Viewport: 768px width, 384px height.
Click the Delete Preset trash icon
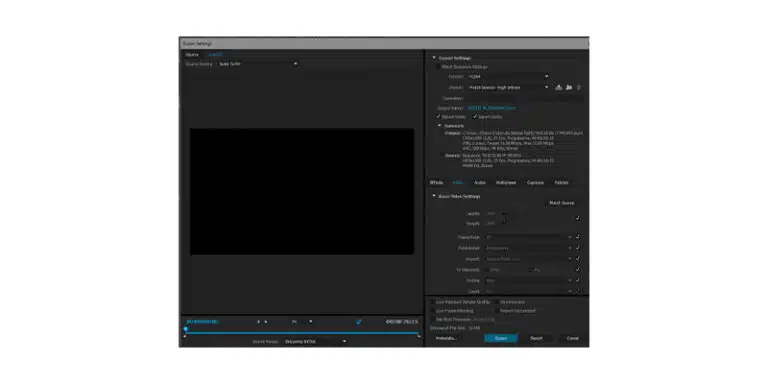tap(579, 87)
